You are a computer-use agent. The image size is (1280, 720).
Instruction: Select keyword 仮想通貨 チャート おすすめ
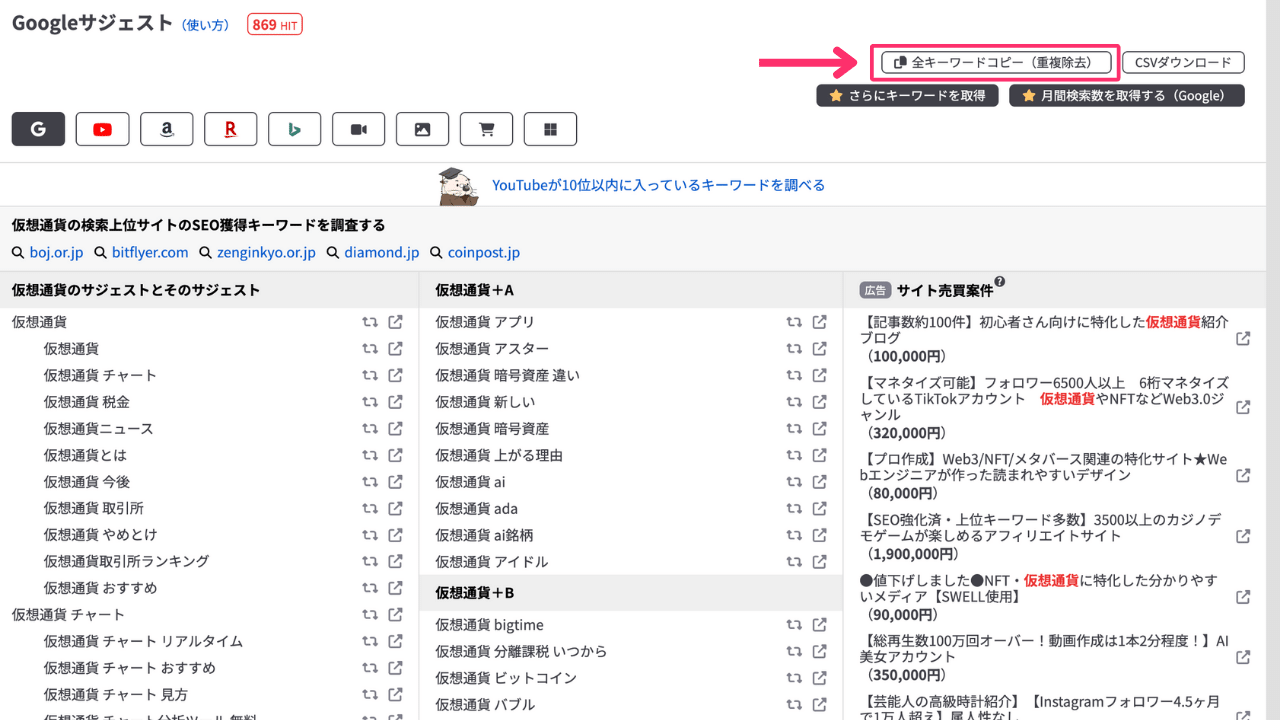pyautogui.click(x=129, y=668)
